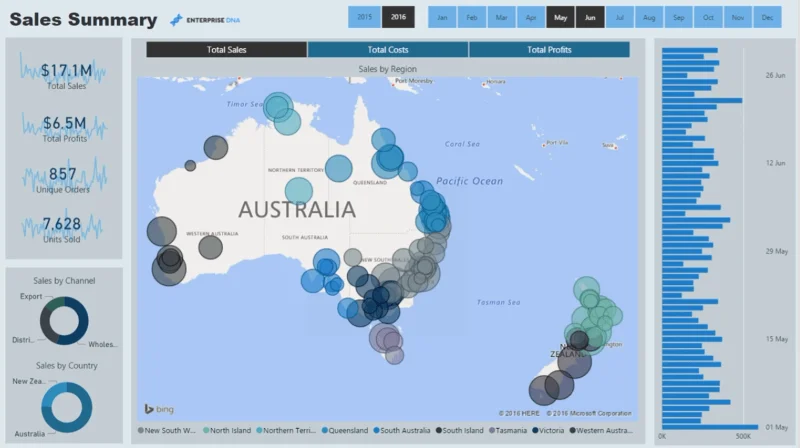800x448 pixels.
Task: Select the $17.1M Total Sales card
Action: pos(64,72)
